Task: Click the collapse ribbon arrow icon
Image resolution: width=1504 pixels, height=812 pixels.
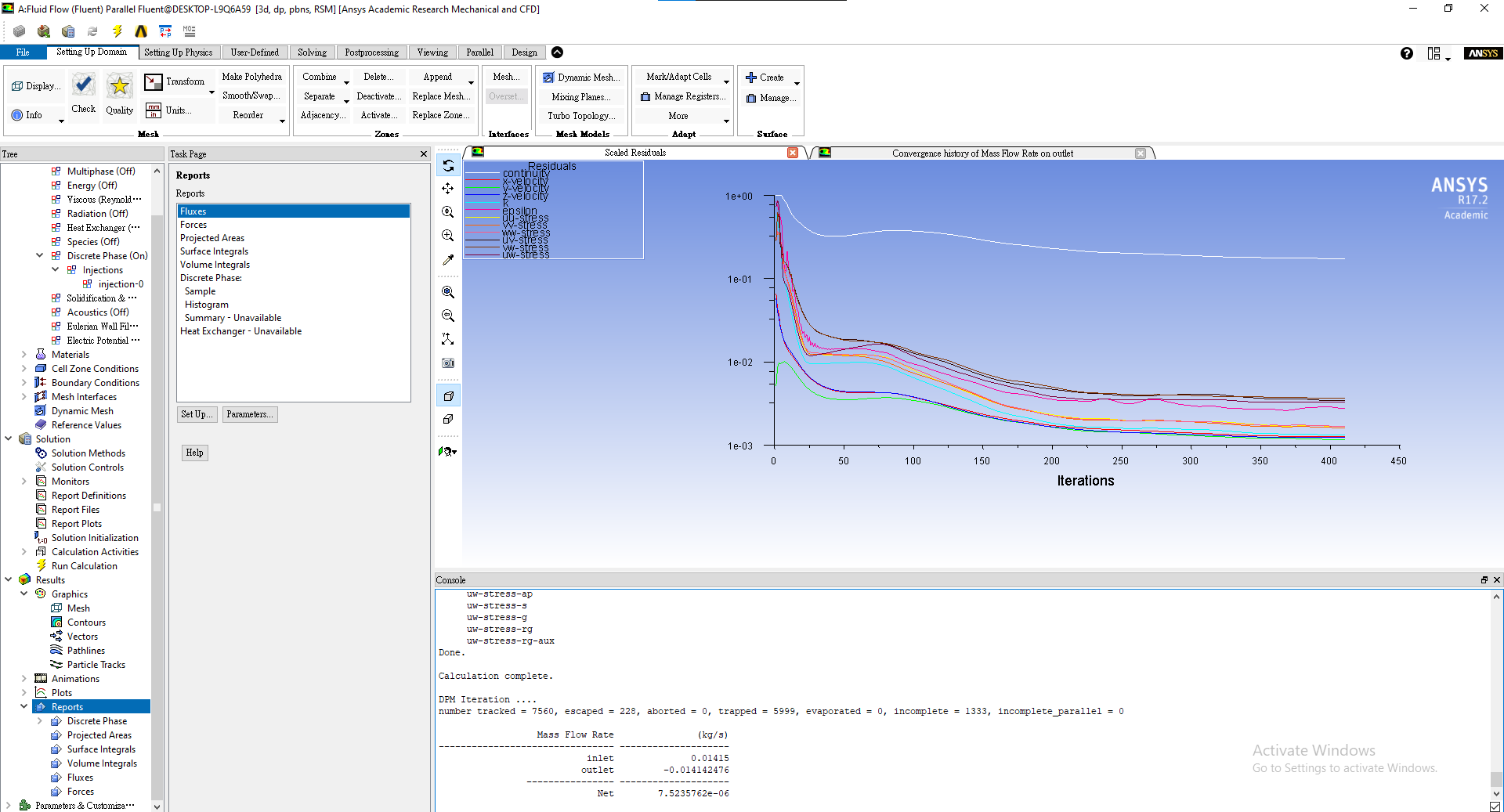Action: click(557, 52)
